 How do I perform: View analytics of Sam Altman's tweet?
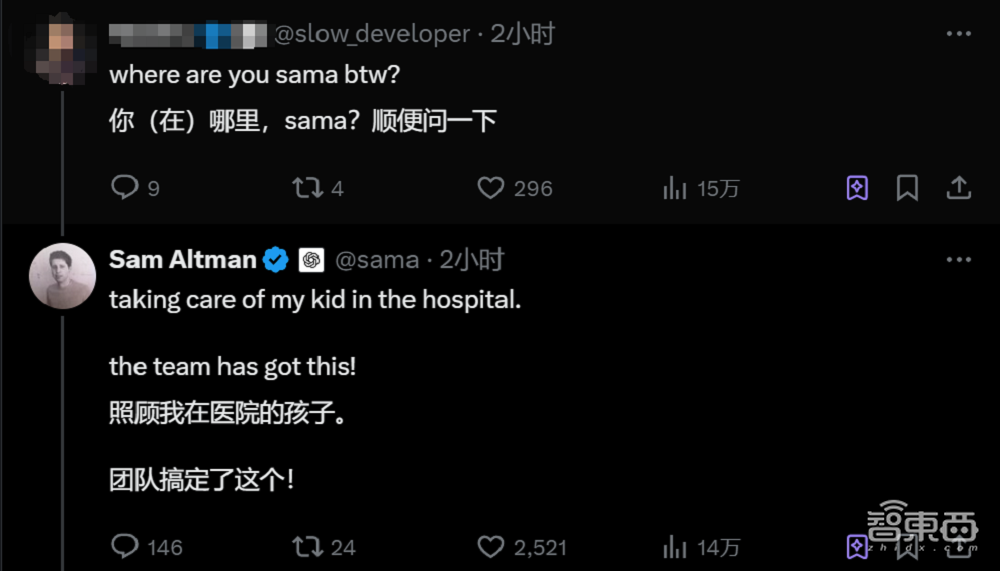tap(675, 546)
